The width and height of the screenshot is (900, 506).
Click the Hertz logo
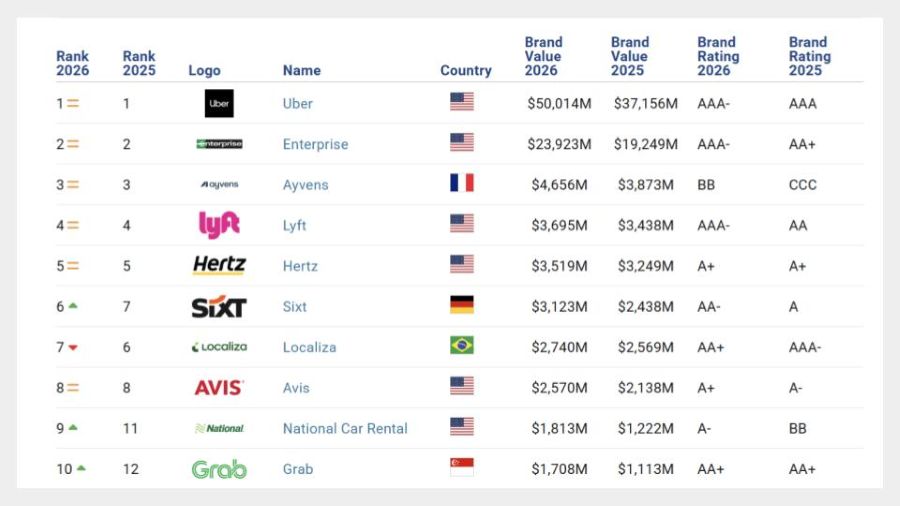tap(219, 266)
